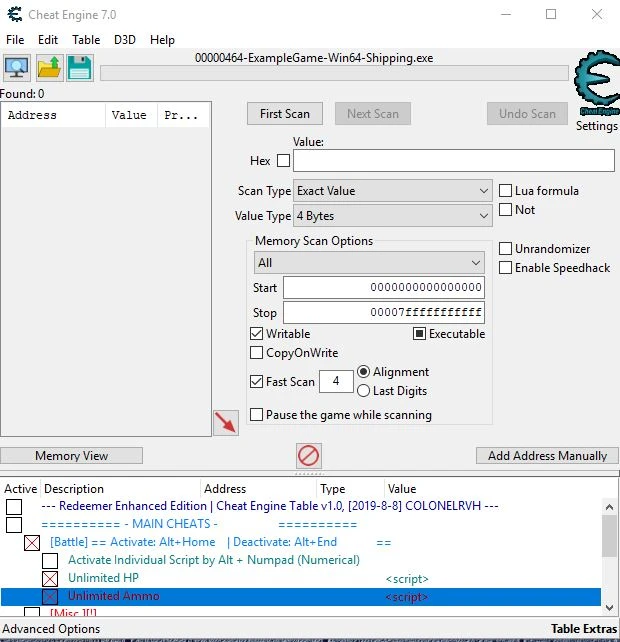Image resolution: width=620 pixels, height=642 pixels.
Task: Click the attached process name label
Action: (x=314, y=58)
